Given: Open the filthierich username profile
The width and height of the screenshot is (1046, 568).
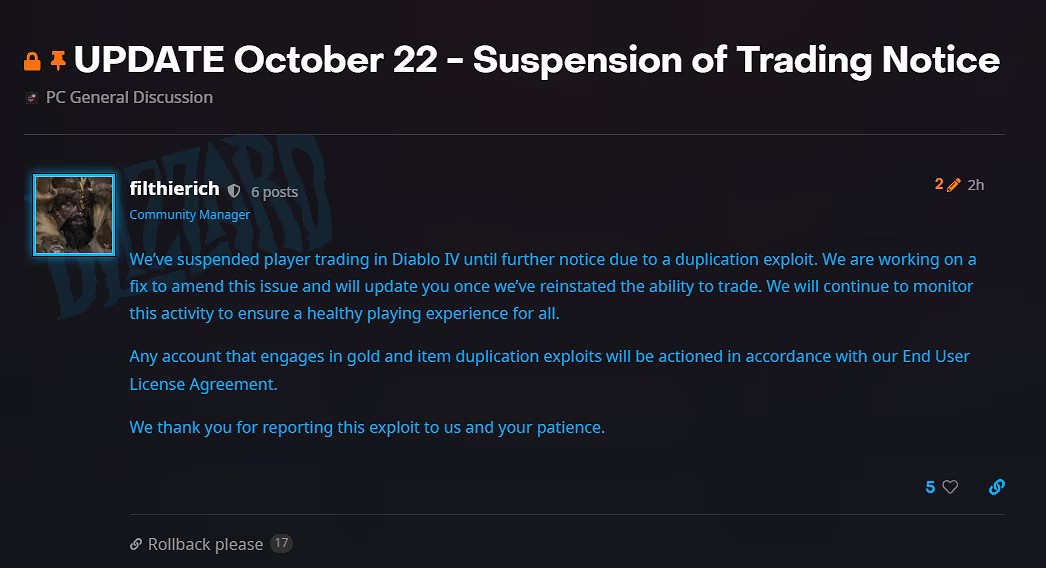Looking at the screenshot, I should pos(174,189).
